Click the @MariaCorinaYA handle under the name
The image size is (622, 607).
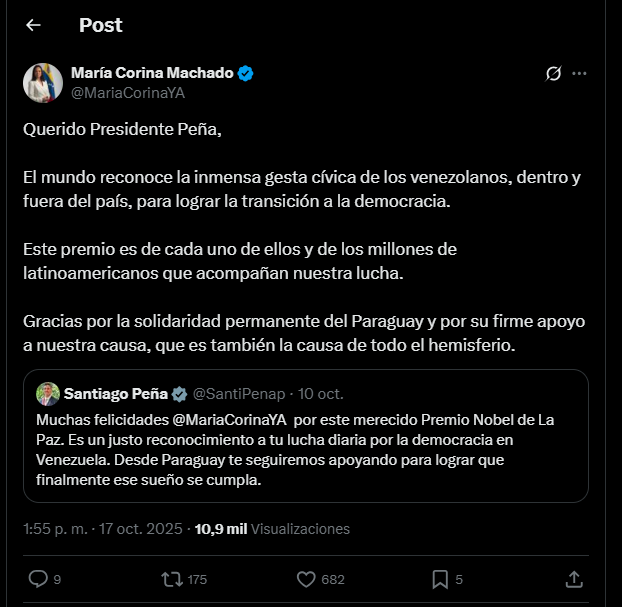pos(127,92)
